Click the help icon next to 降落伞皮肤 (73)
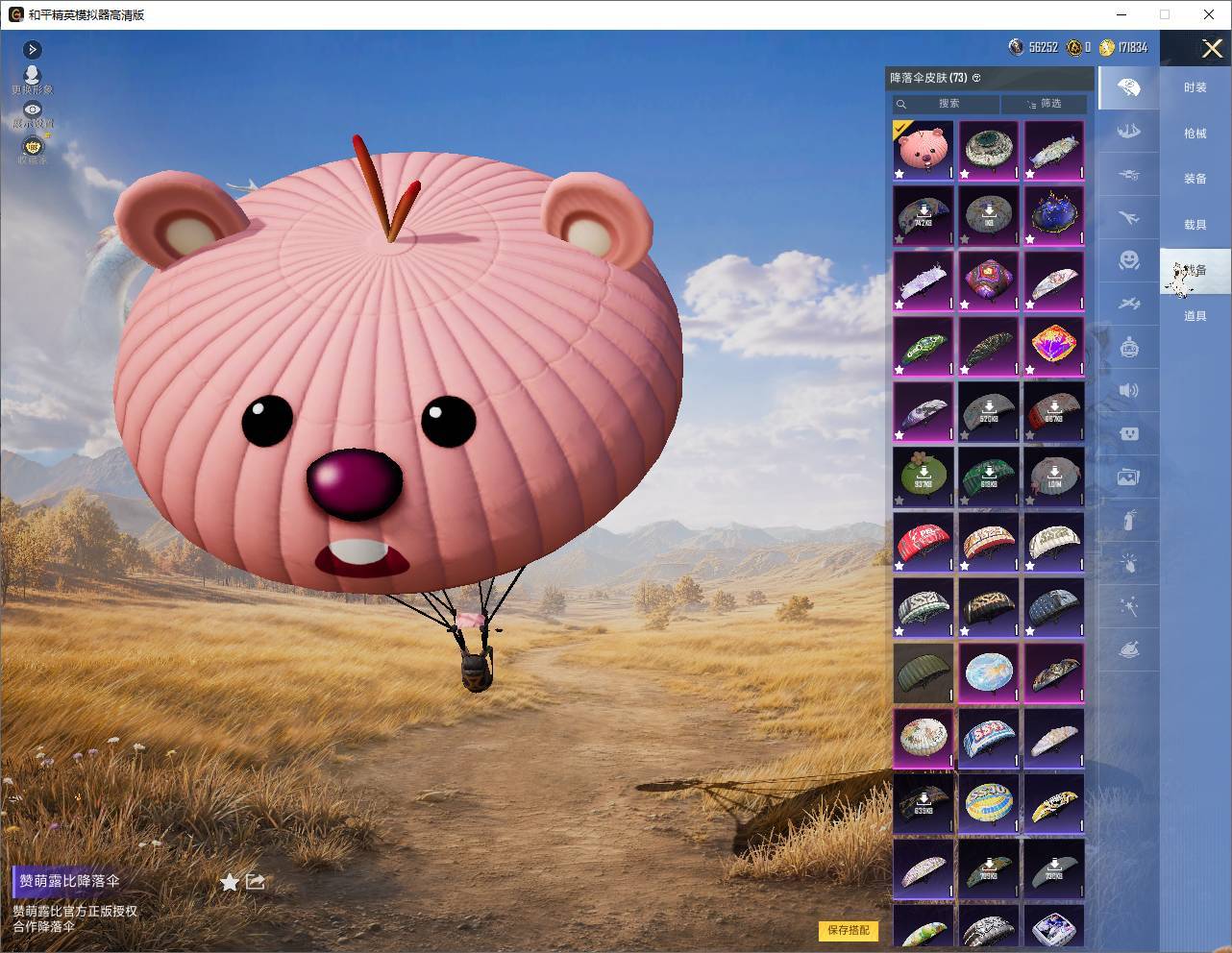Screen dimensions: 1232x953 tap(976, 78)
